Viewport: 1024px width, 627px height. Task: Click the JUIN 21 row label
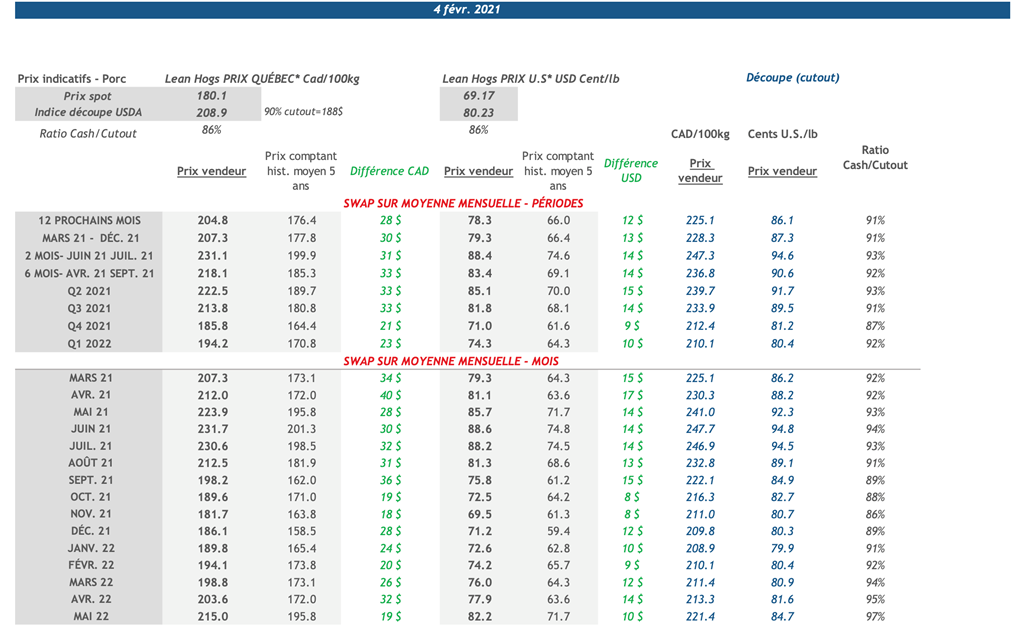tap(90, 430)
